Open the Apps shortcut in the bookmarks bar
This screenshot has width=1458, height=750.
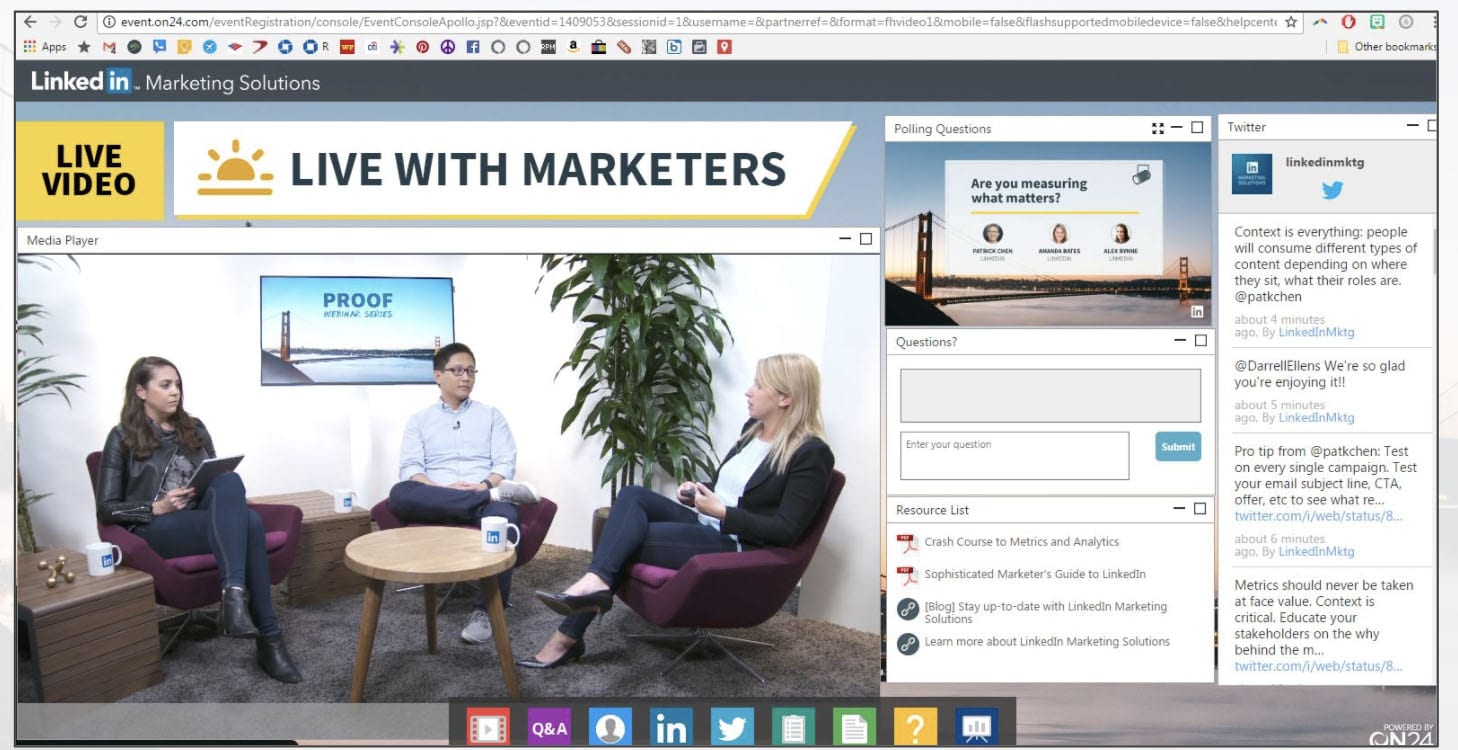tap(44, 47)
